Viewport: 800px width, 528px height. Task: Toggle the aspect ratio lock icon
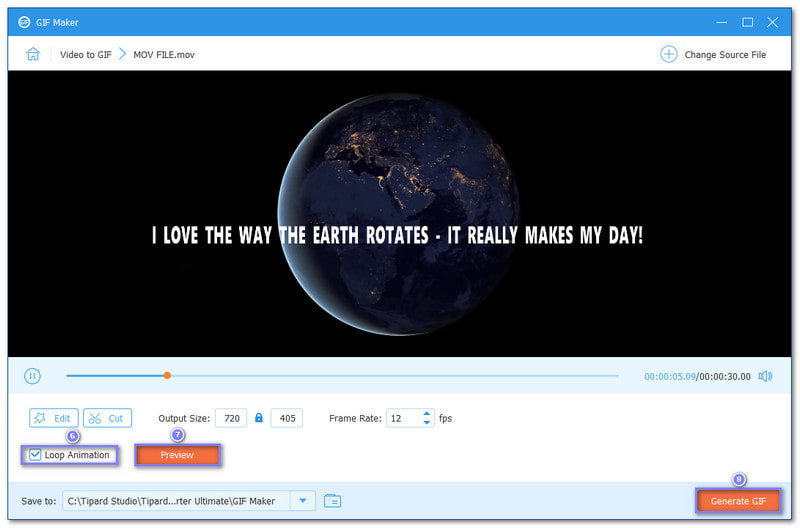[x=259, y=418]
